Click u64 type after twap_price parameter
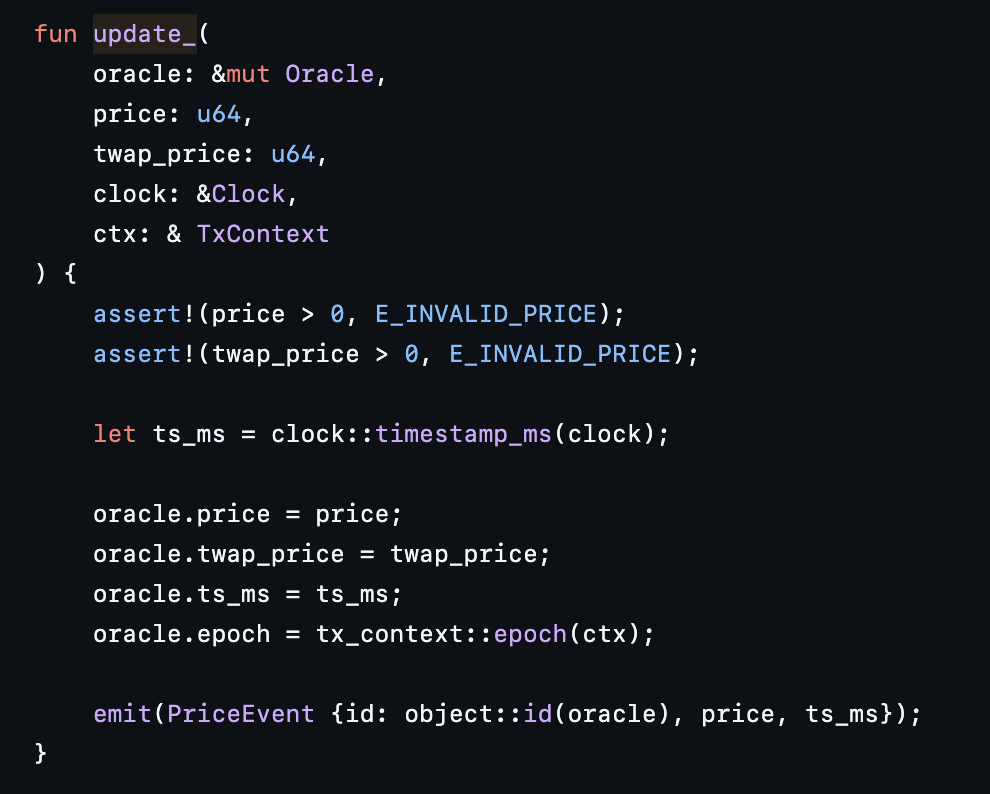 click(293, 154)
